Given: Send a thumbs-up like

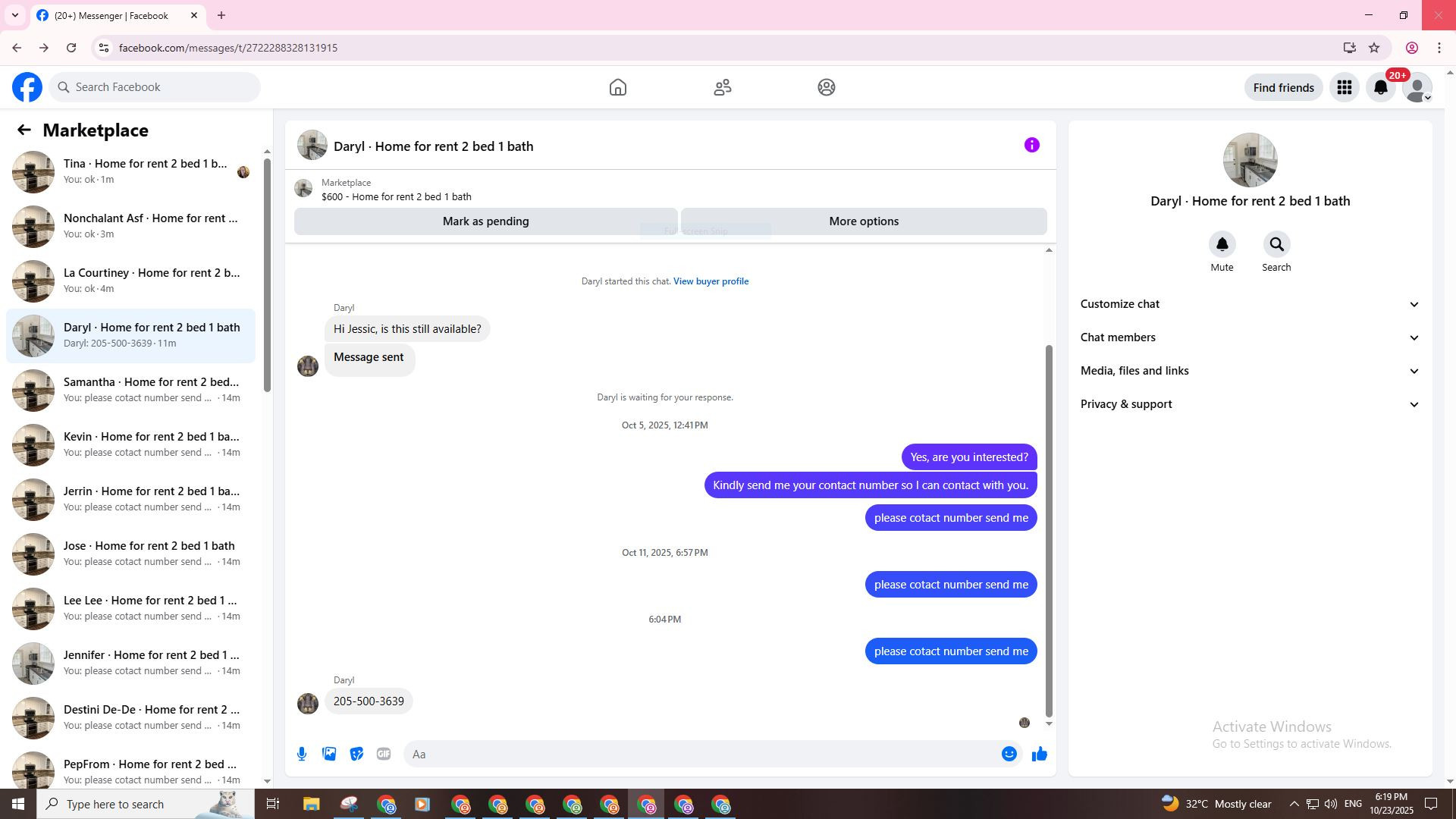Looking at the screenshot, I should tap(1039, 754).
